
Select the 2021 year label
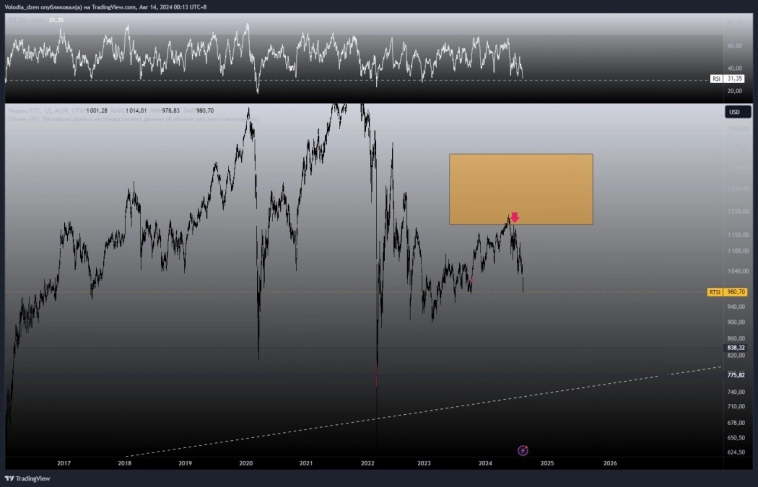(x=306, y=463)
